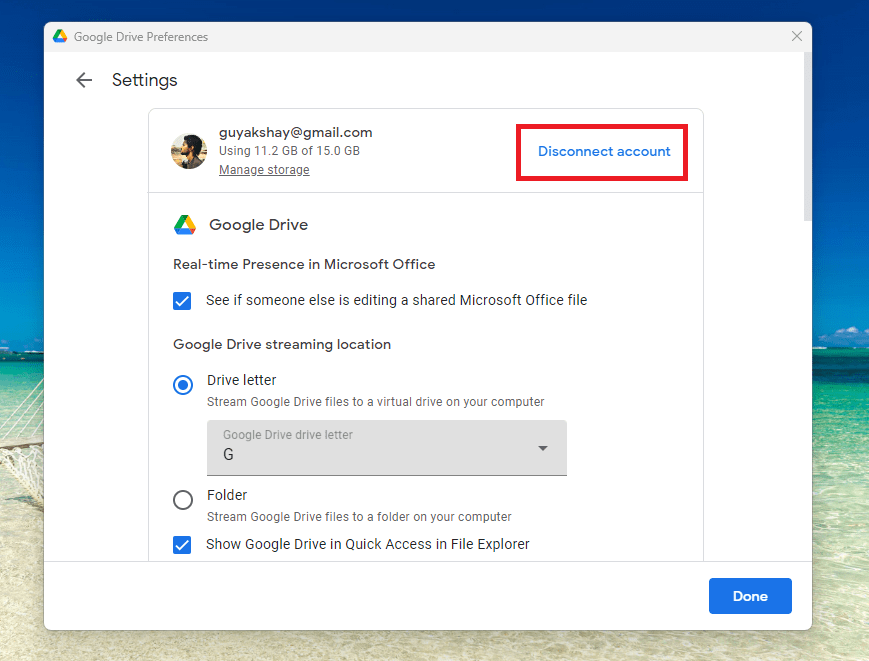Close the Google Drive Preferences window
This screenshot has width=869, height=661.
tap(796, 36)
